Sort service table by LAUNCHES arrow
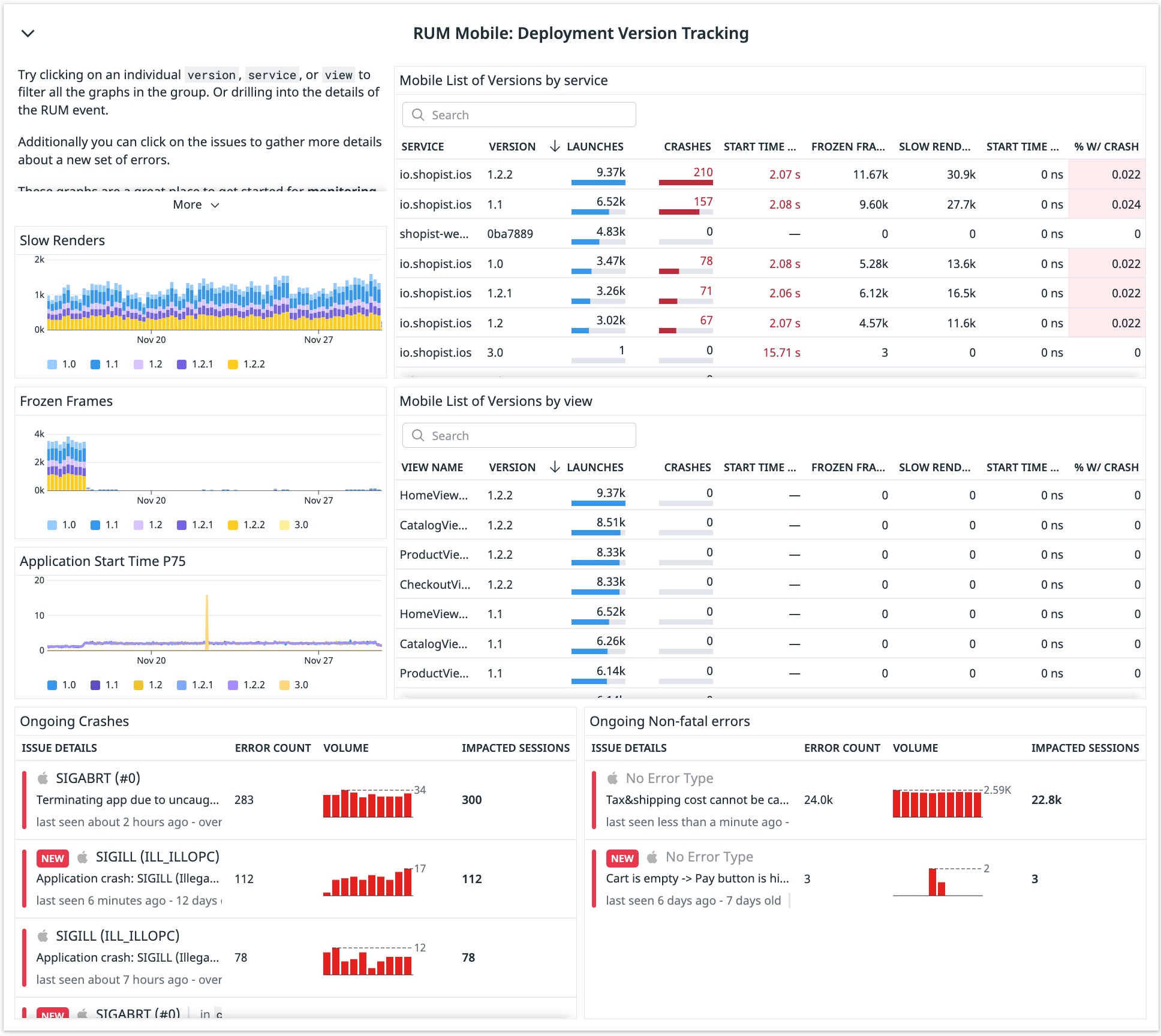1161x1036 pixels. point(555,146)
